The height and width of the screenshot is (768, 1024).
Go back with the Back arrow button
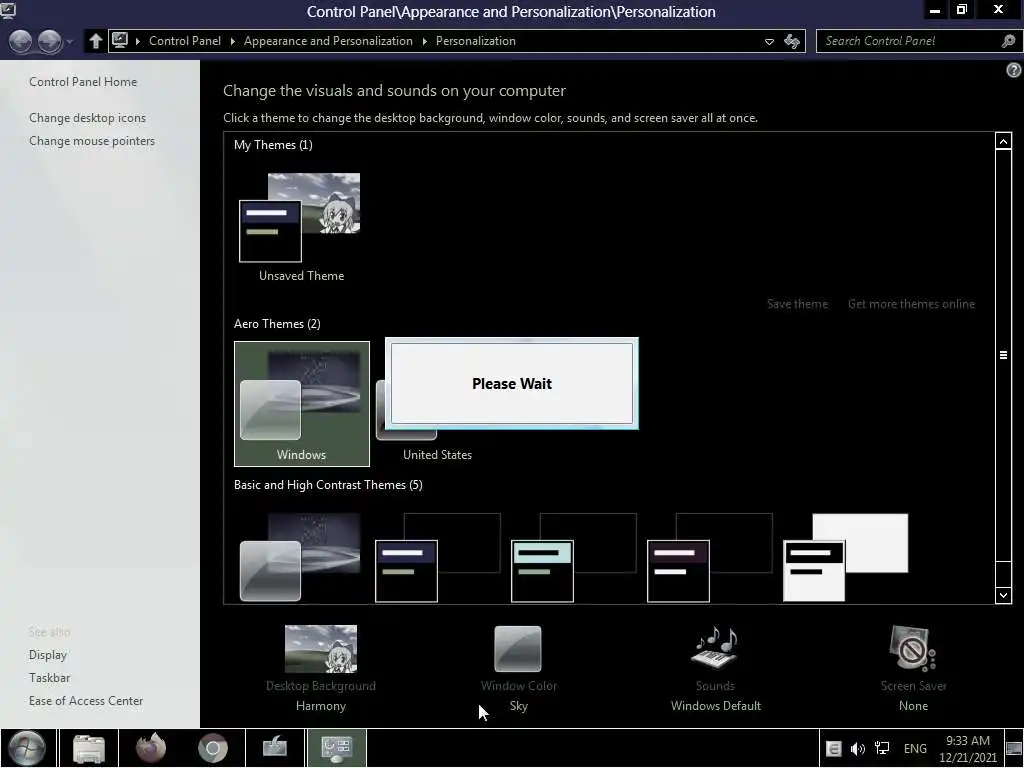coord(21,41)
